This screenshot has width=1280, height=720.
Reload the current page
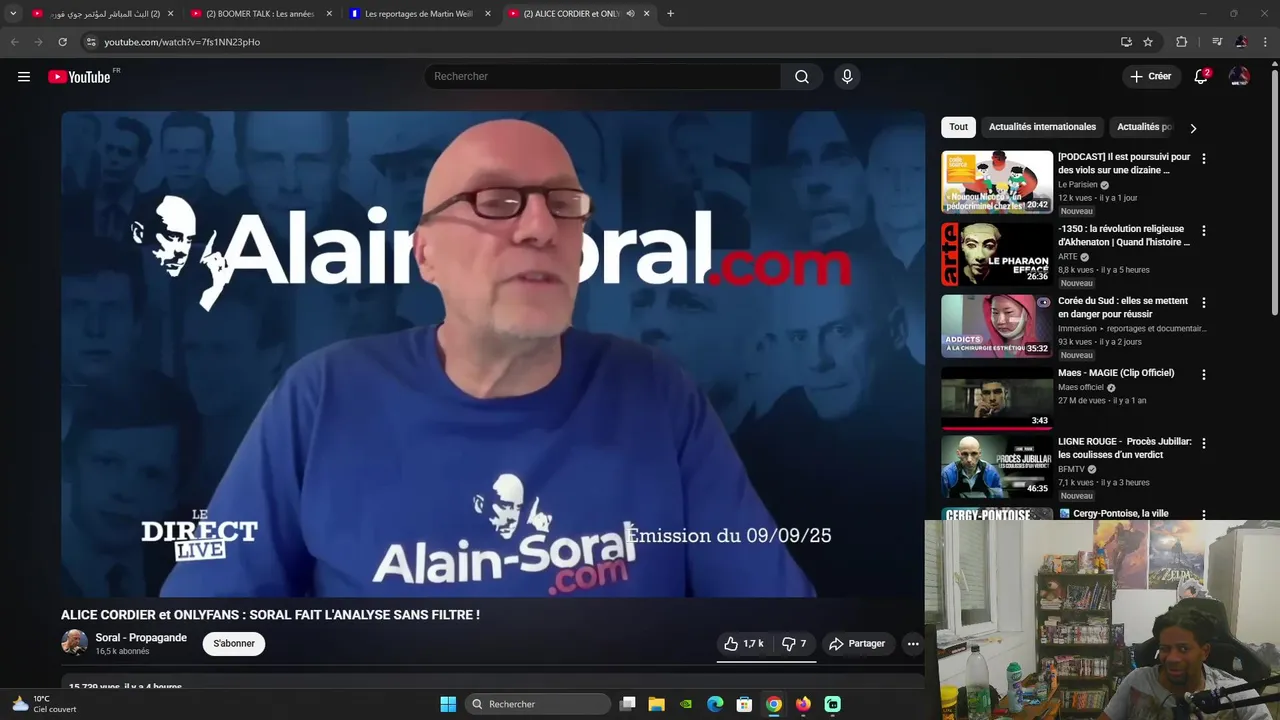point(62,42)
